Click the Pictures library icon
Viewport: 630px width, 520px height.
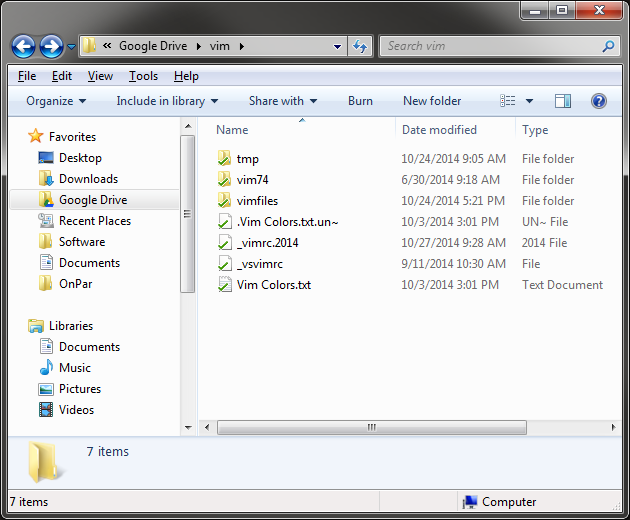(46, 389)
